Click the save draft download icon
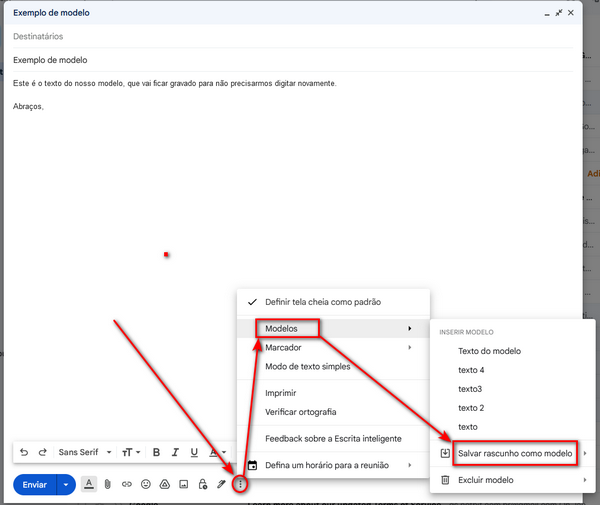 (x=445, y=453)
